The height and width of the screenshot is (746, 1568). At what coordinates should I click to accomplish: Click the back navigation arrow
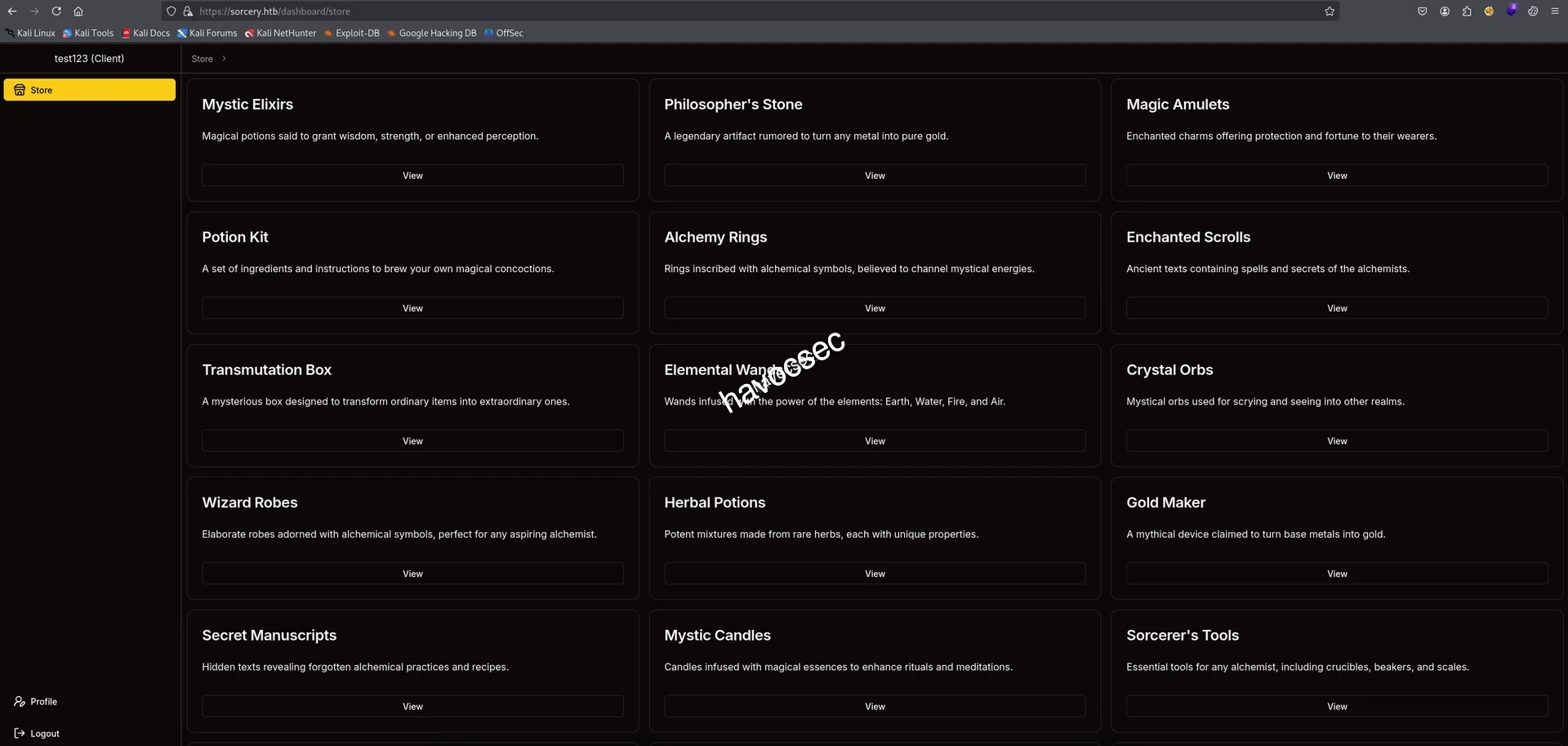pos(13,11)
